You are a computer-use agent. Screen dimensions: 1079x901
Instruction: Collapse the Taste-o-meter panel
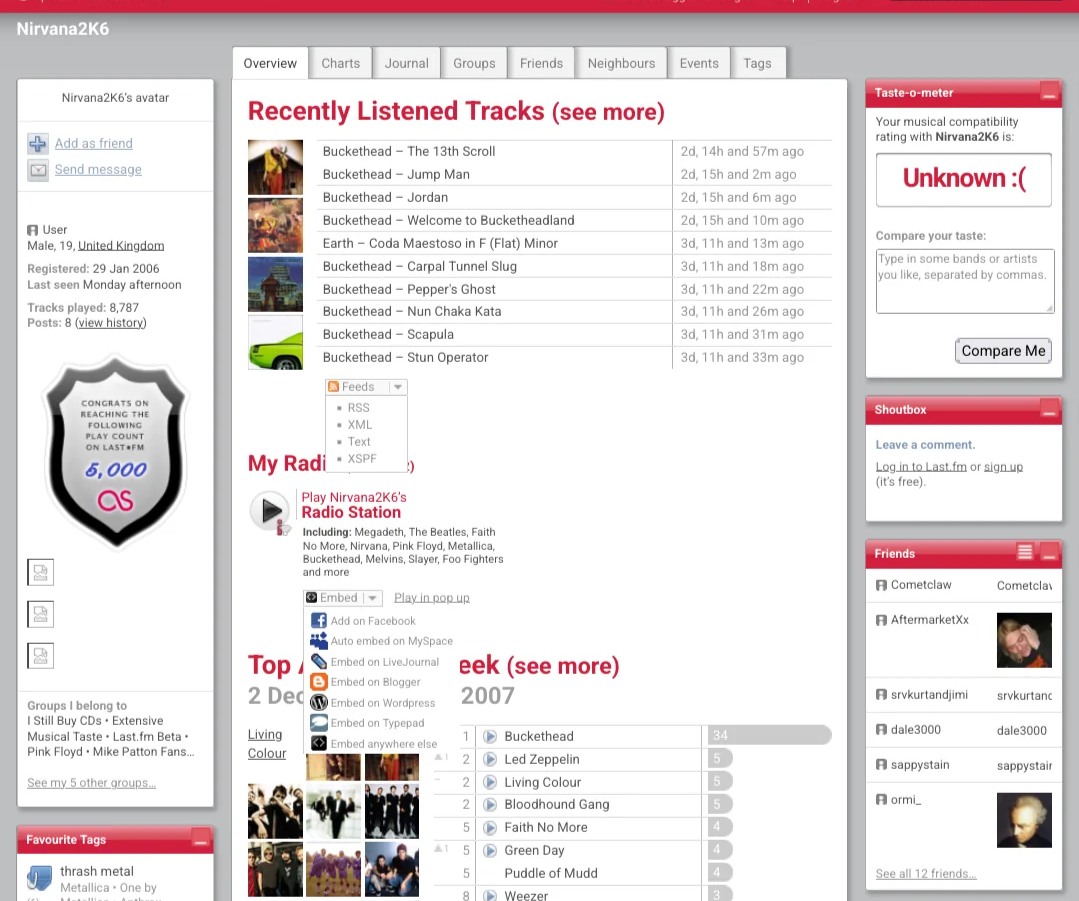pyautogui.click(x=1048, y=93)
